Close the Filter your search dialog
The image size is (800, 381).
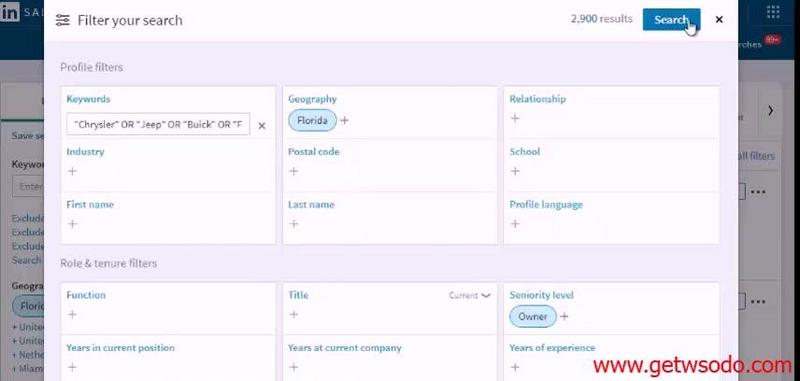719,19
